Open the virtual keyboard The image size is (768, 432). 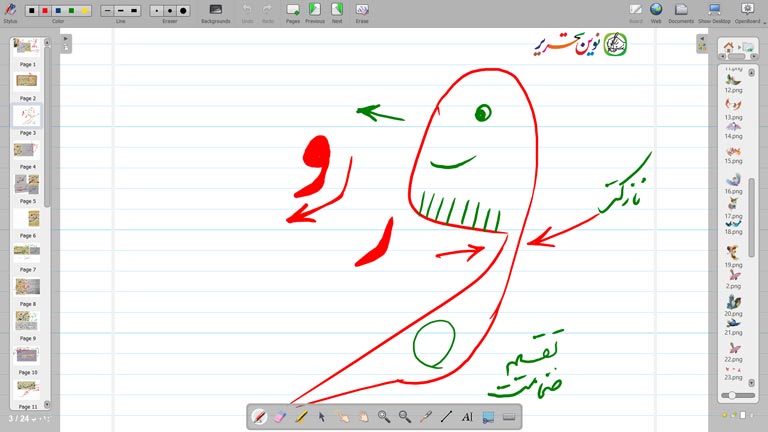[x=509, y=416]
